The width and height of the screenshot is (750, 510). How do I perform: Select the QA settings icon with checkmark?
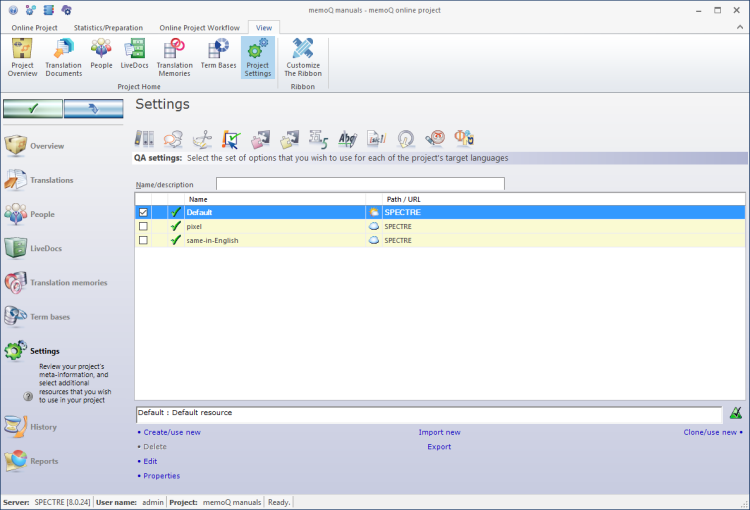pyautogui.click(x=231, y=139)
